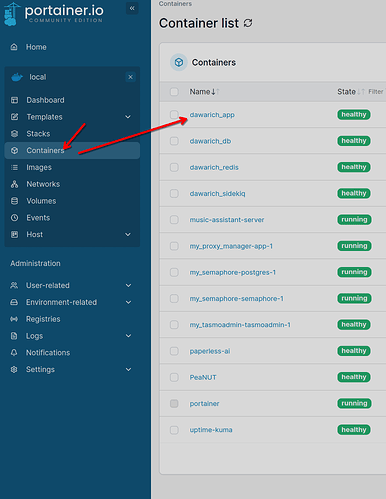
Task: Open the dawarich_db container link
Action: [210, 141]
